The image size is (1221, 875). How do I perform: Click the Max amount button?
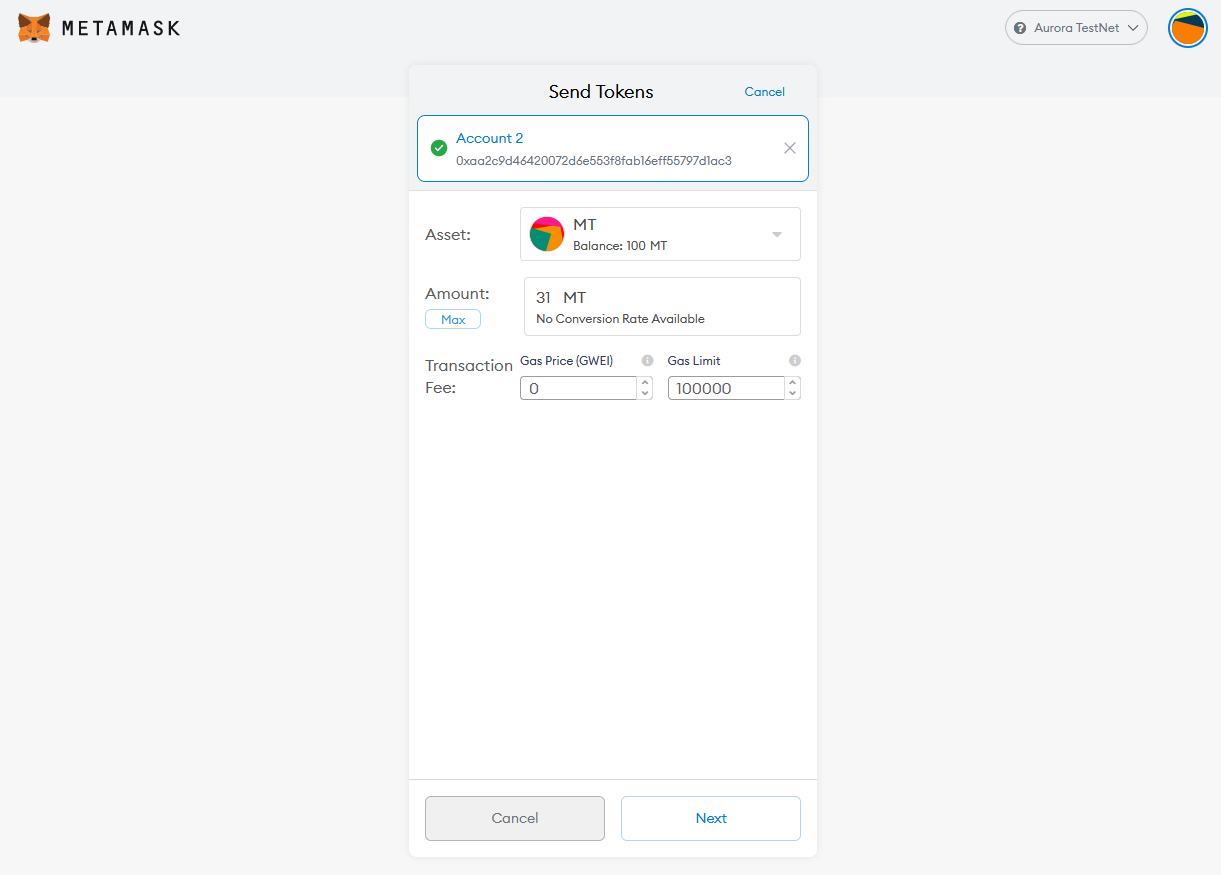click(x=453, y=320)
